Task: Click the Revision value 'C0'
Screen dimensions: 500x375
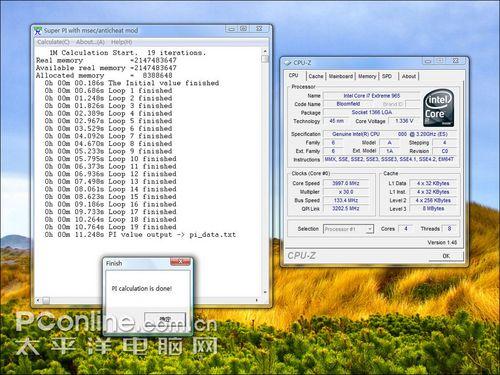Action: point(444,151)
